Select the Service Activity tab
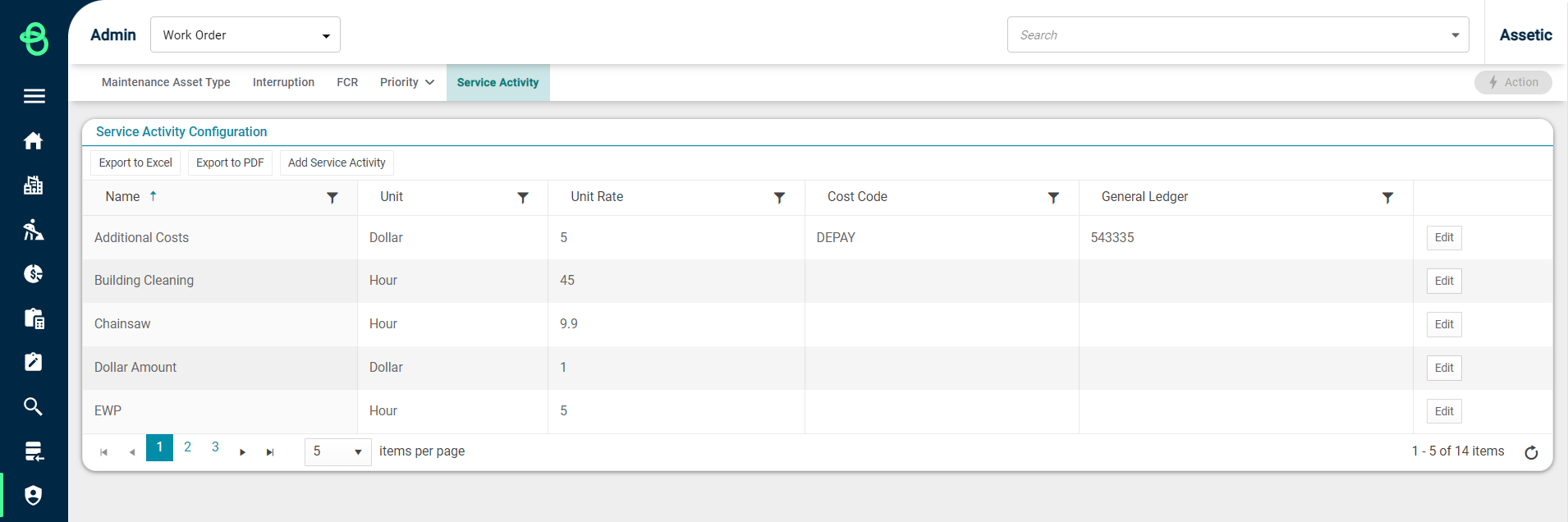This screenshot has width=1568, height=522. (497, 82)
